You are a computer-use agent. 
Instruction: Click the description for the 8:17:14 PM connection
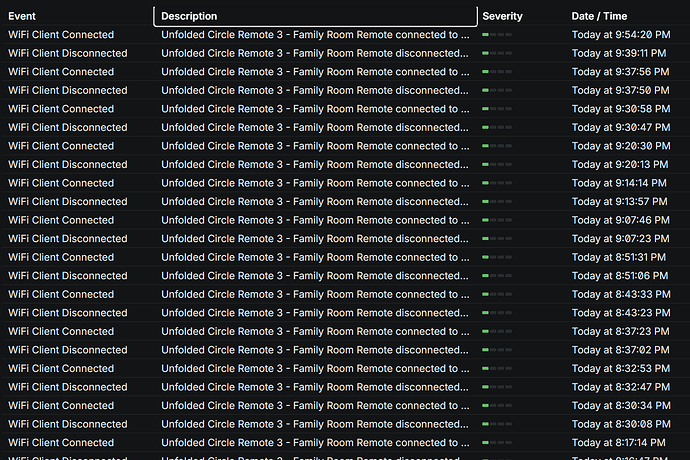pos(315,442)
